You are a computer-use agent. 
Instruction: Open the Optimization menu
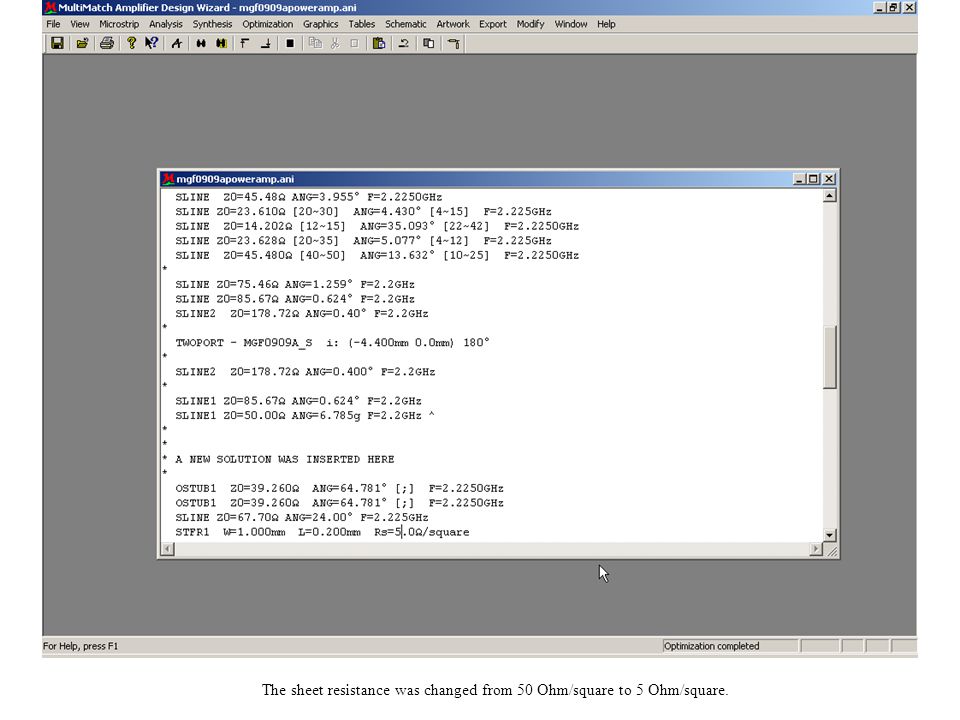point(268,24)
